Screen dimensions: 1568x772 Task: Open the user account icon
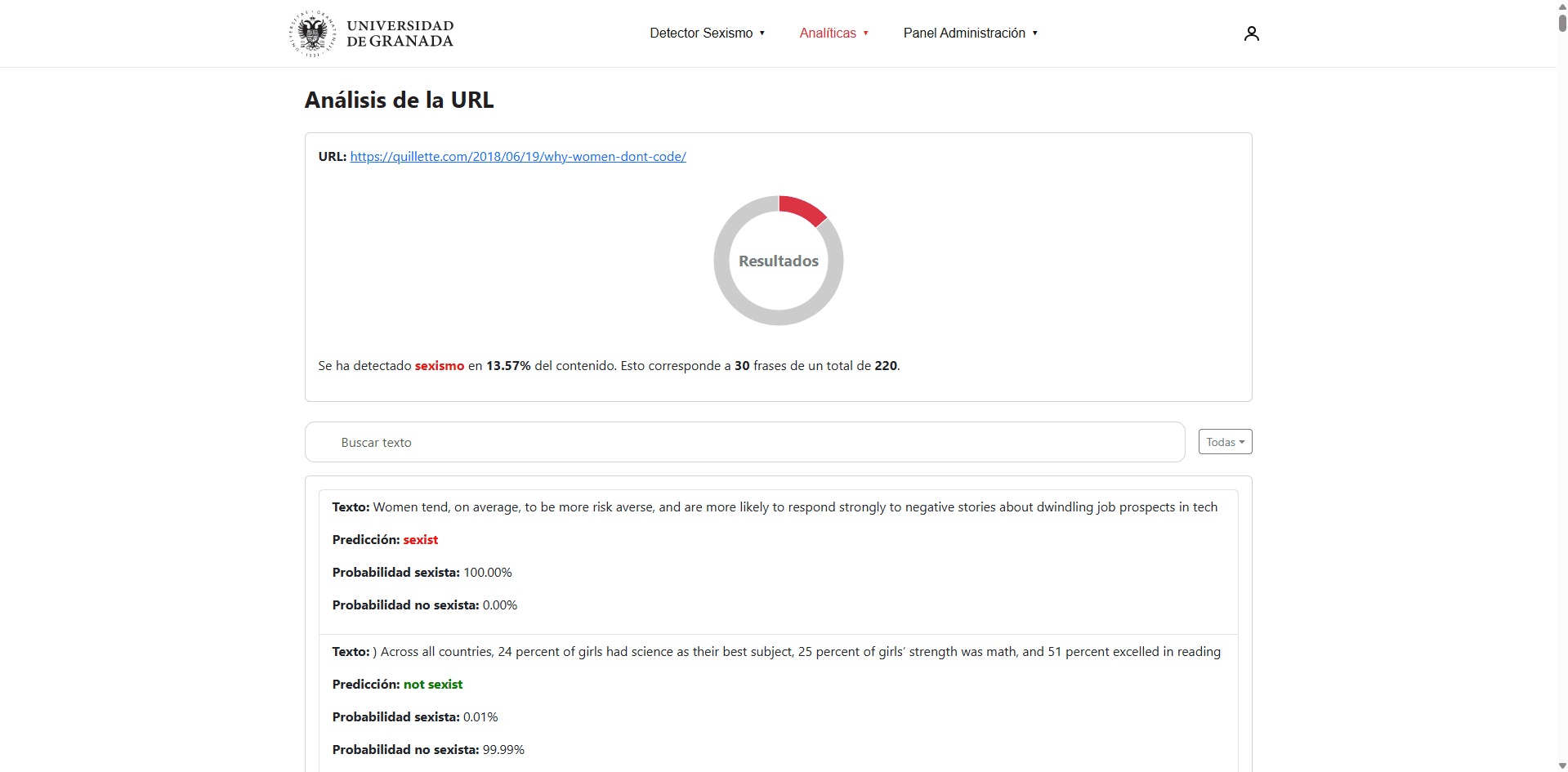pos(1251,33)
